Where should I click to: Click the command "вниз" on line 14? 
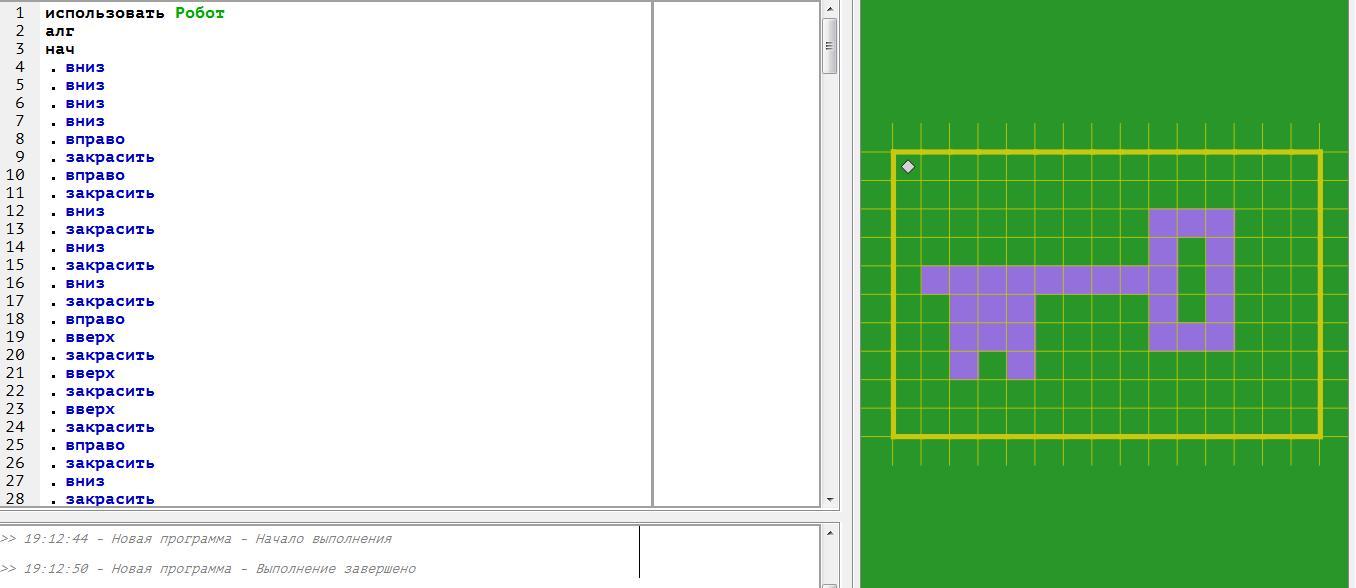(85, 247)
